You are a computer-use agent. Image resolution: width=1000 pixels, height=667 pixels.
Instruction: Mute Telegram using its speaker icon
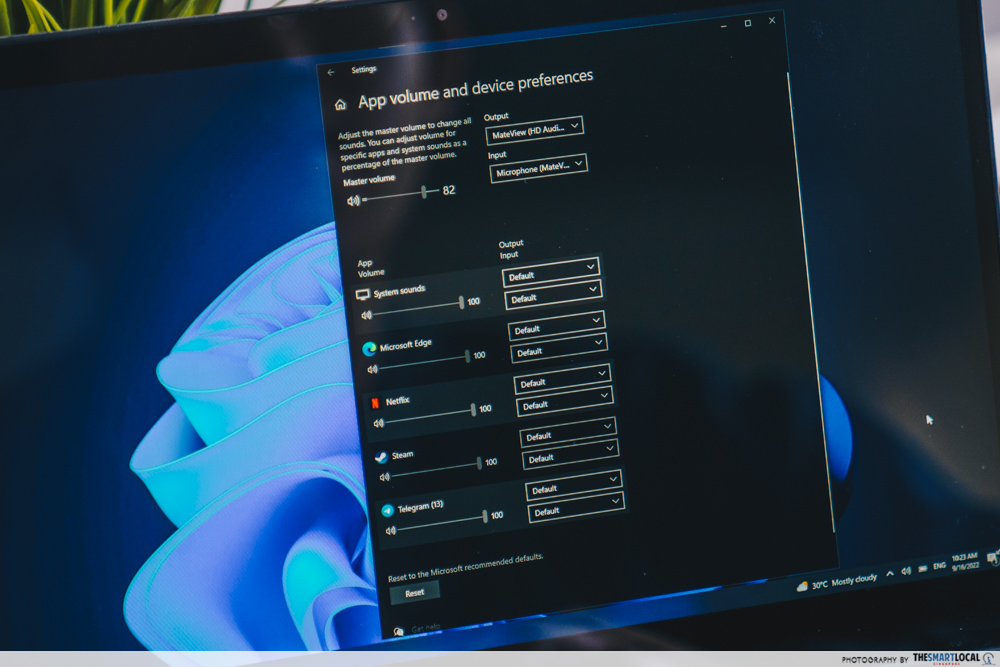tap(390, 530)
